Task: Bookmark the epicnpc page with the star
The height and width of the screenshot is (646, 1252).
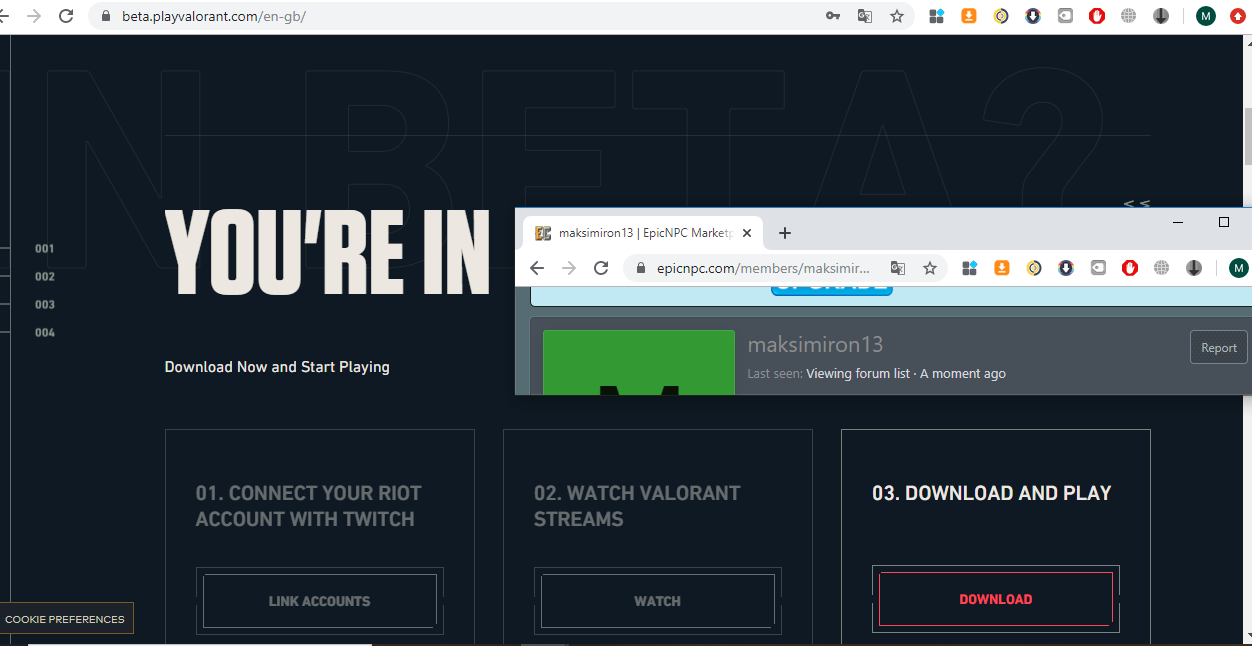Action: [930, 268]
